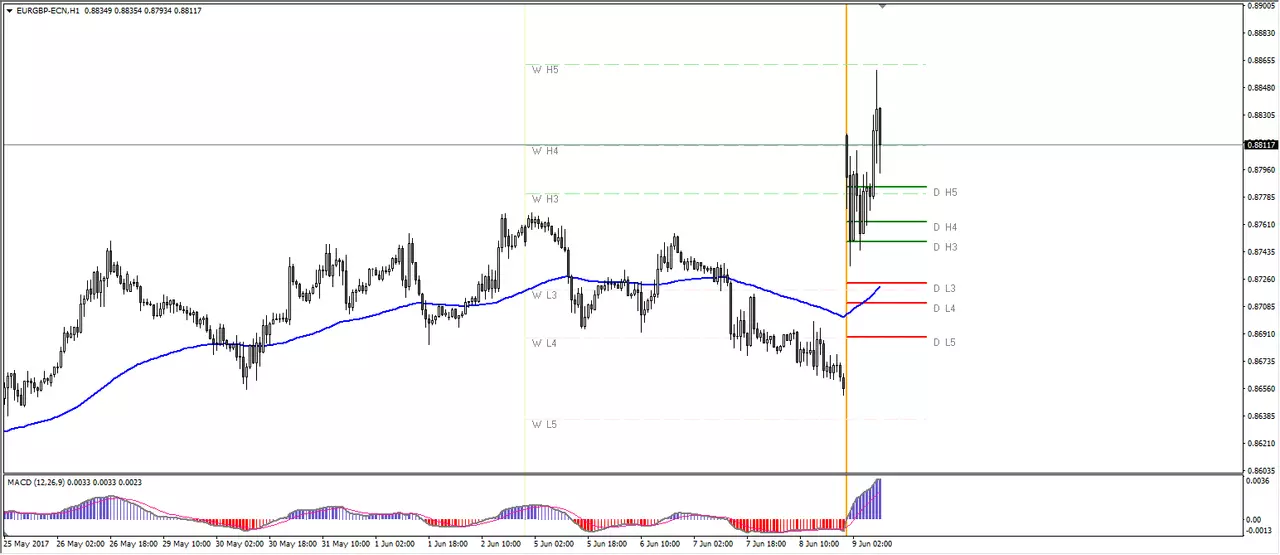Click the current price label 0.88117
Image resolution: width=1280 pixels, height=555 pixels.
(1261, 145)
